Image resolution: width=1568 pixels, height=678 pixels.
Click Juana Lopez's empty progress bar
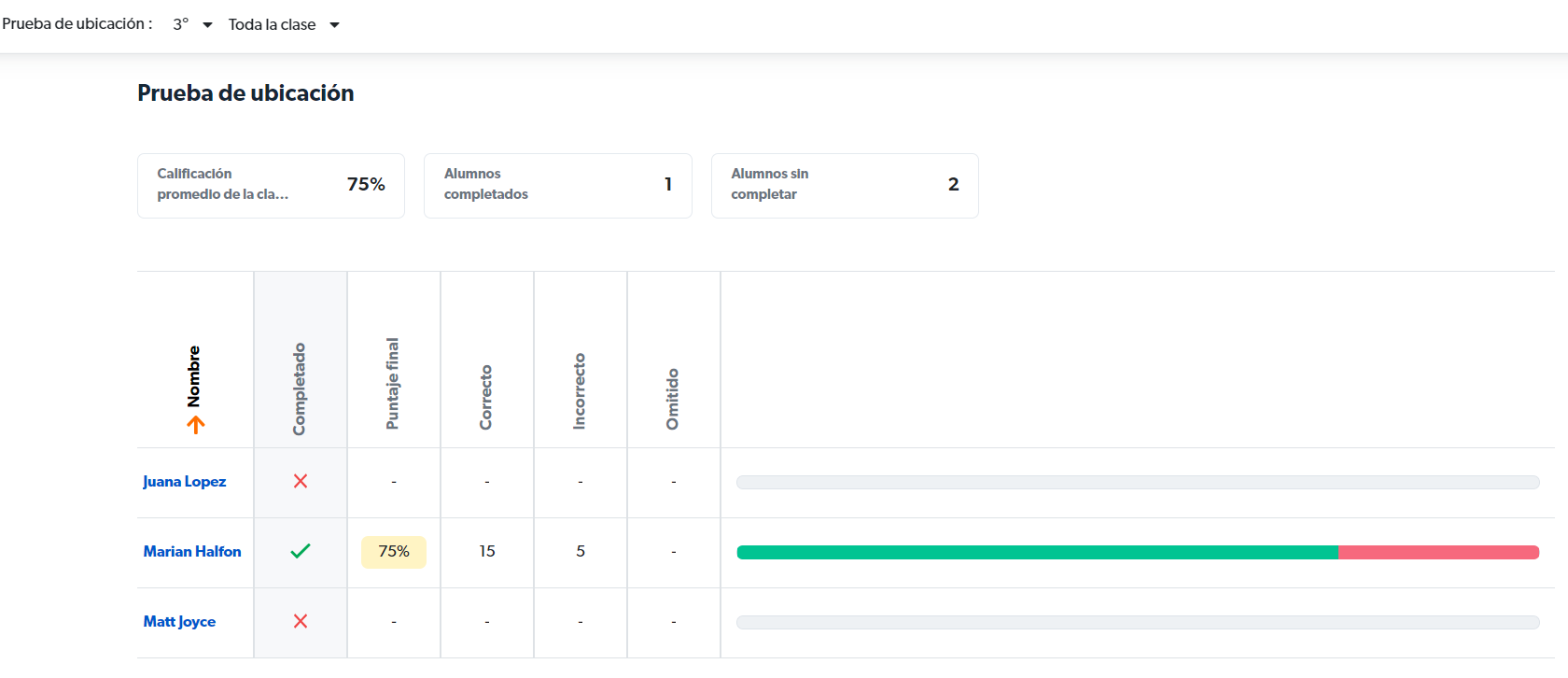(x=1138, y=483)
